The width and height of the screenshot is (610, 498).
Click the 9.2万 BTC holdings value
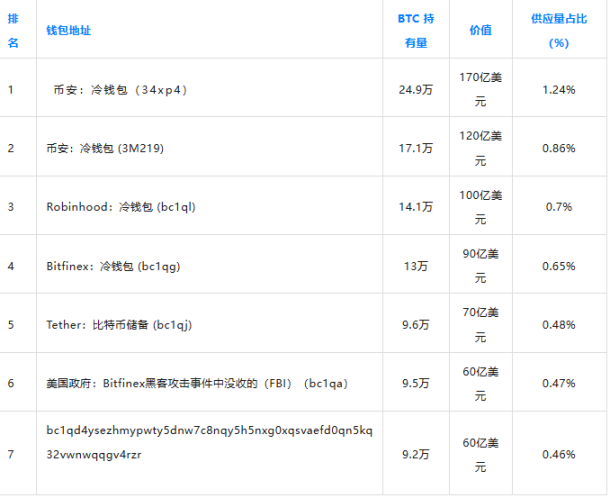[x=416, y=454]
